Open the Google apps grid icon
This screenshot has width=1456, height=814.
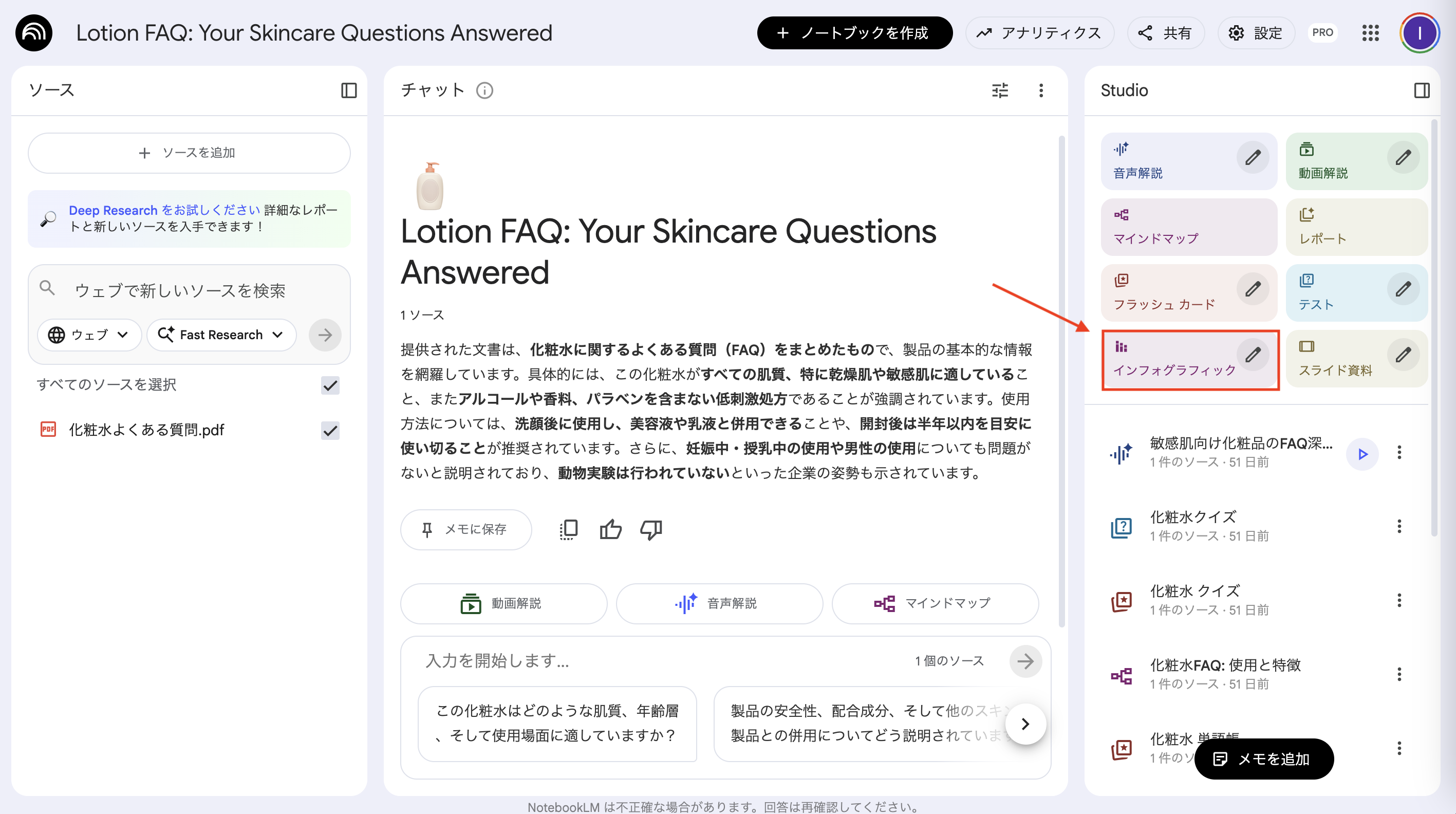(x=1370, y=33)
